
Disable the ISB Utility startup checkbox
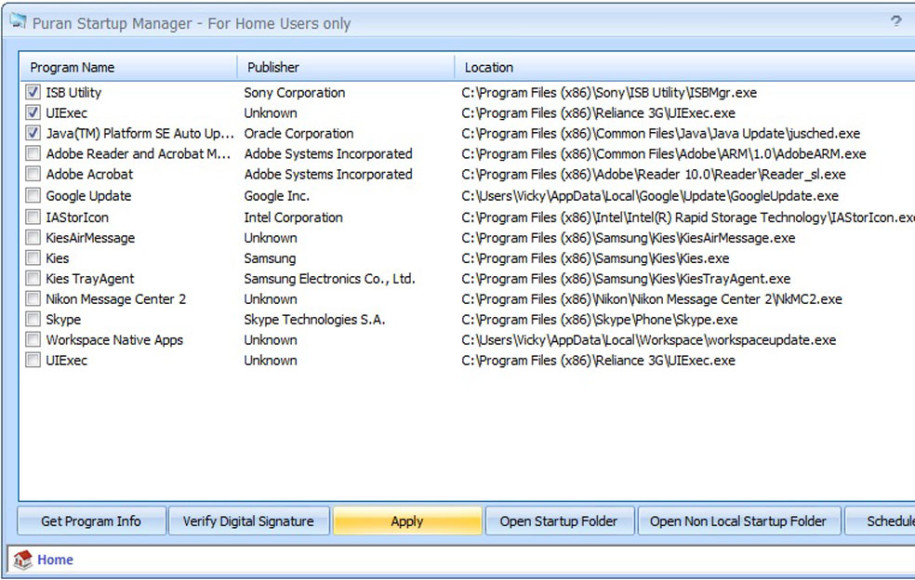pyautogui.click(x=33, y=92)
